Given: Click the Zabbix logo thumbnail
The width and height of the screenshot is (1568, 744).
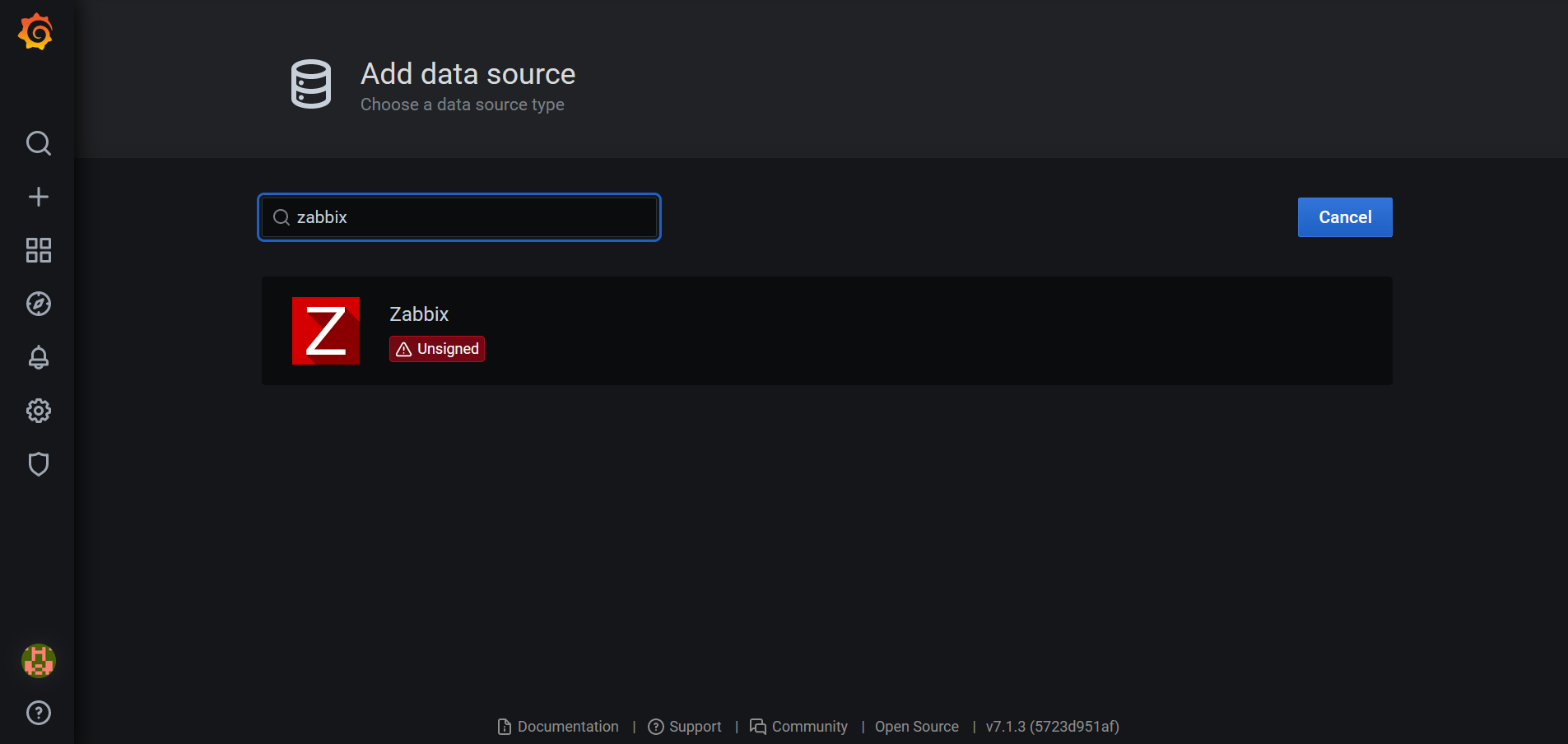Looking at the screenshot, I should click(x=325, y=330).
